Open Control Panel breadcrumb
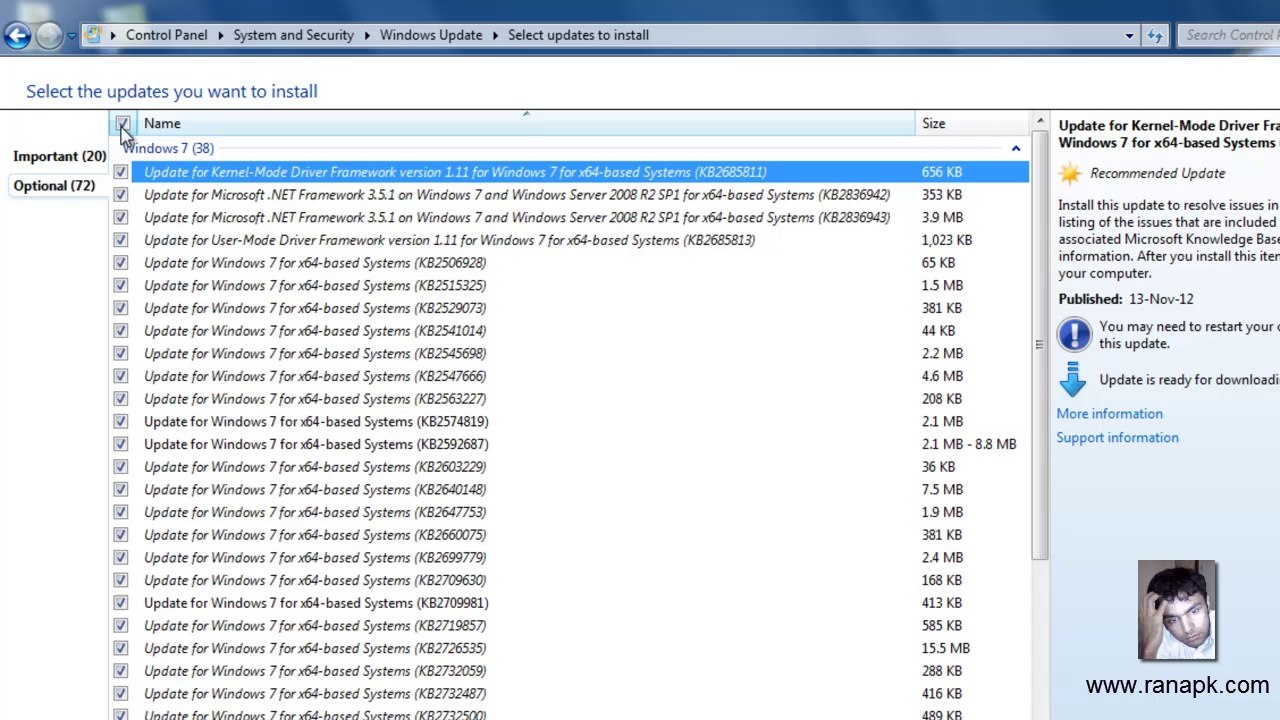Viewport: 1280px width, 720px height. click(166, 35)
